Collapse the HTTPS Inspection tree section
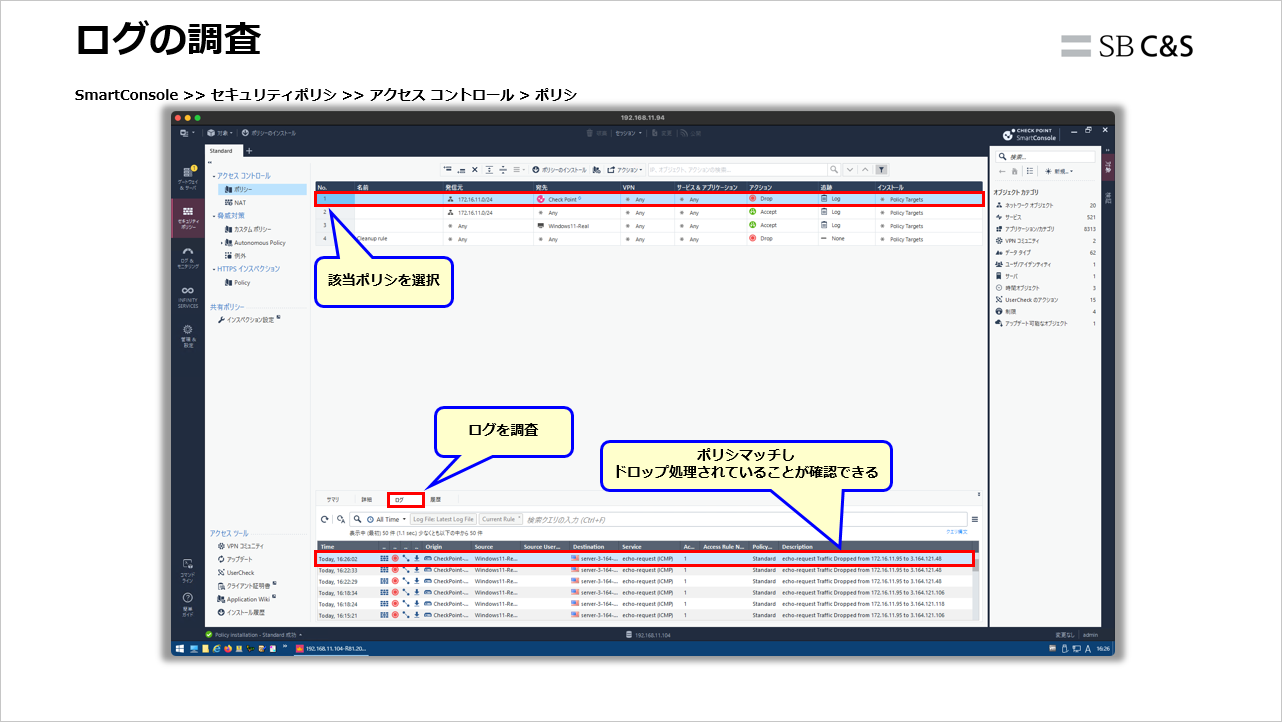 [x=212, y=268]
